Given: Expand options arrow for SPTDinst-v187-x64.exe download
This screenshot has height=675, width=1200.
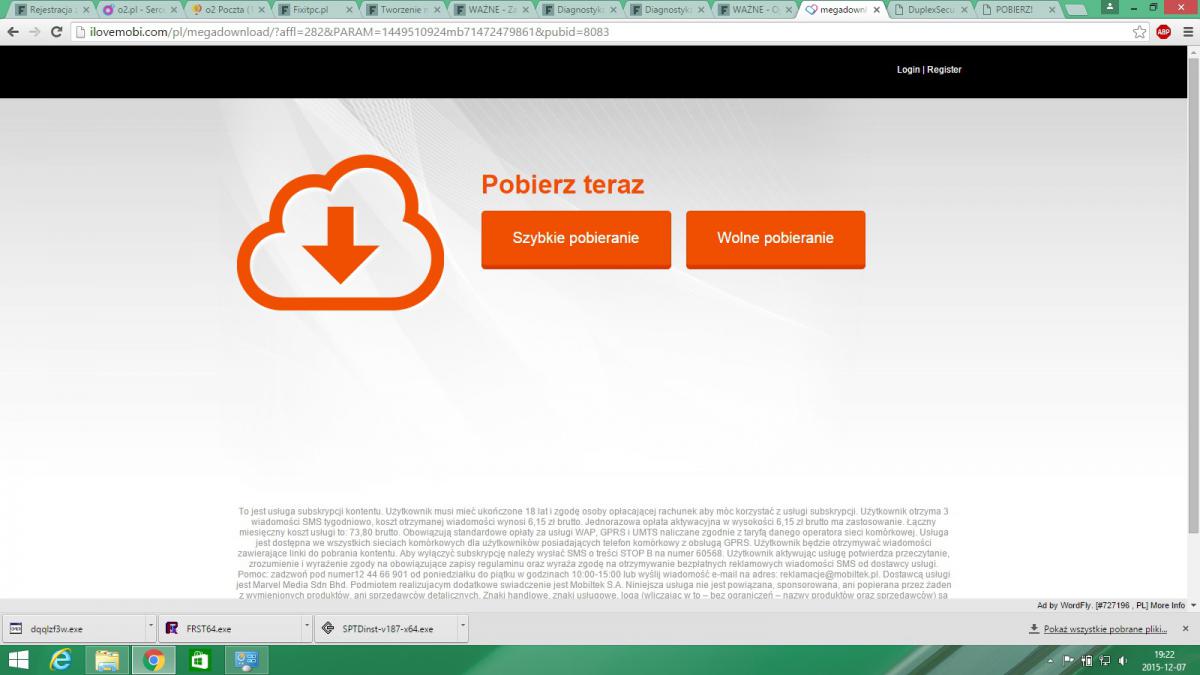Looking at the screenshot, I should coord(463,628).
